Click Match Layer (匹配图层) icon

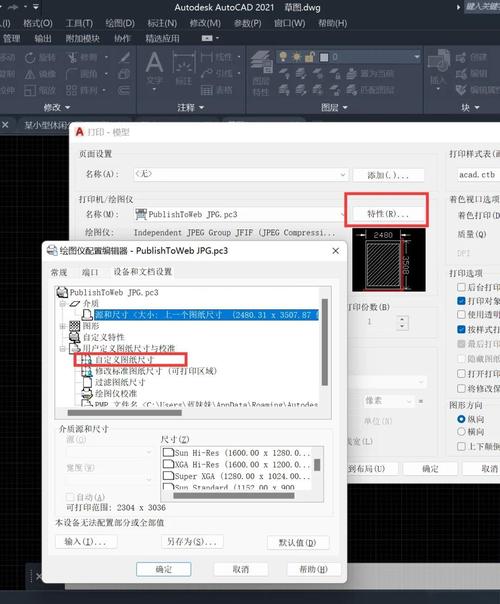coord(351,90)
